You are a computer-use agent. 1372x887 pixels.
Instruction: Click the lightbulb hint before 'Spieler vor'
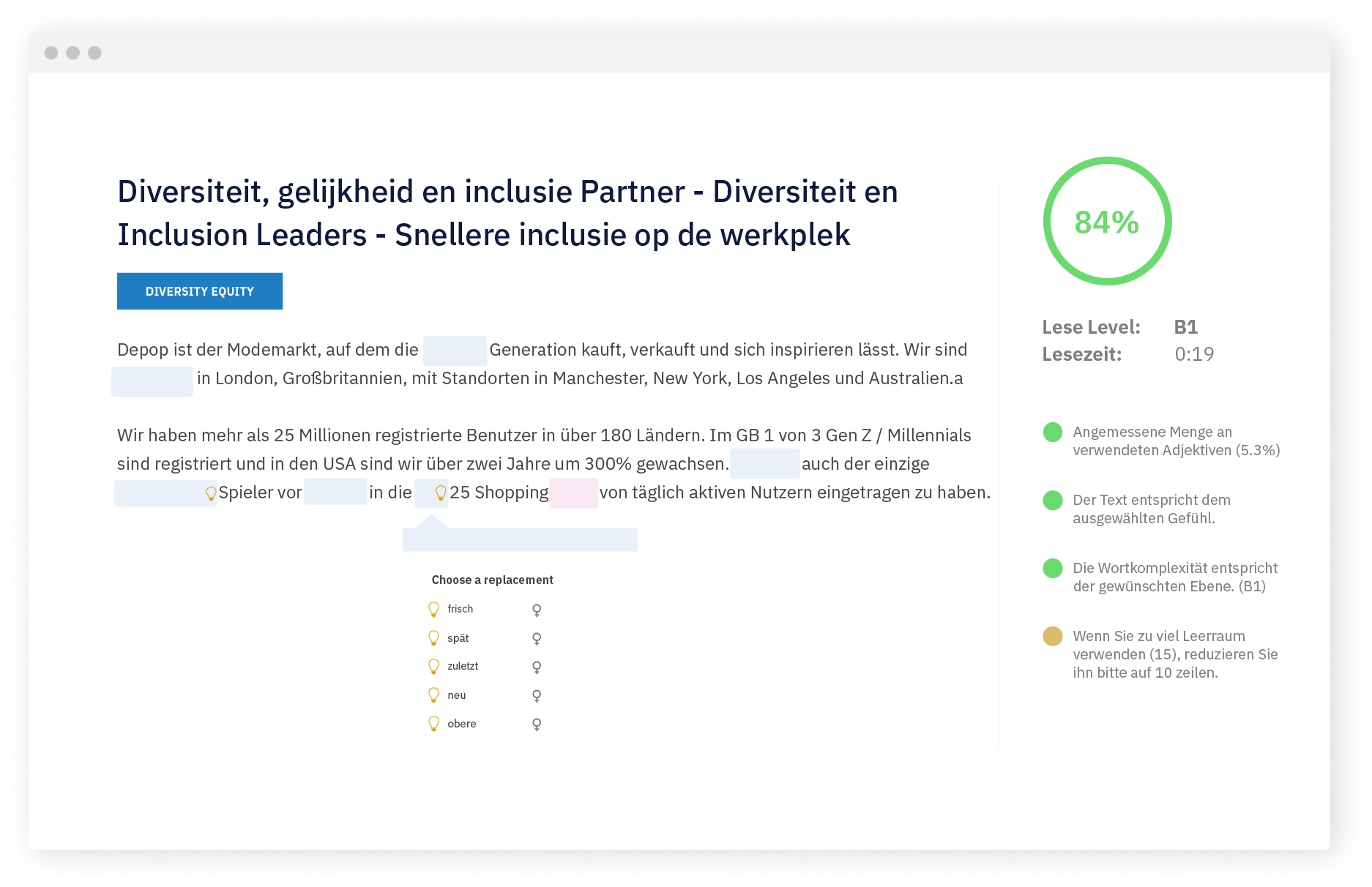(211, 494)
